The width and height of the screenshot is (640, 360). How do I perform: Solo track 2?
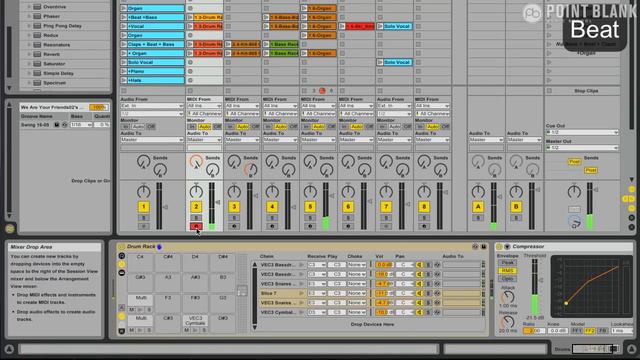196,218
